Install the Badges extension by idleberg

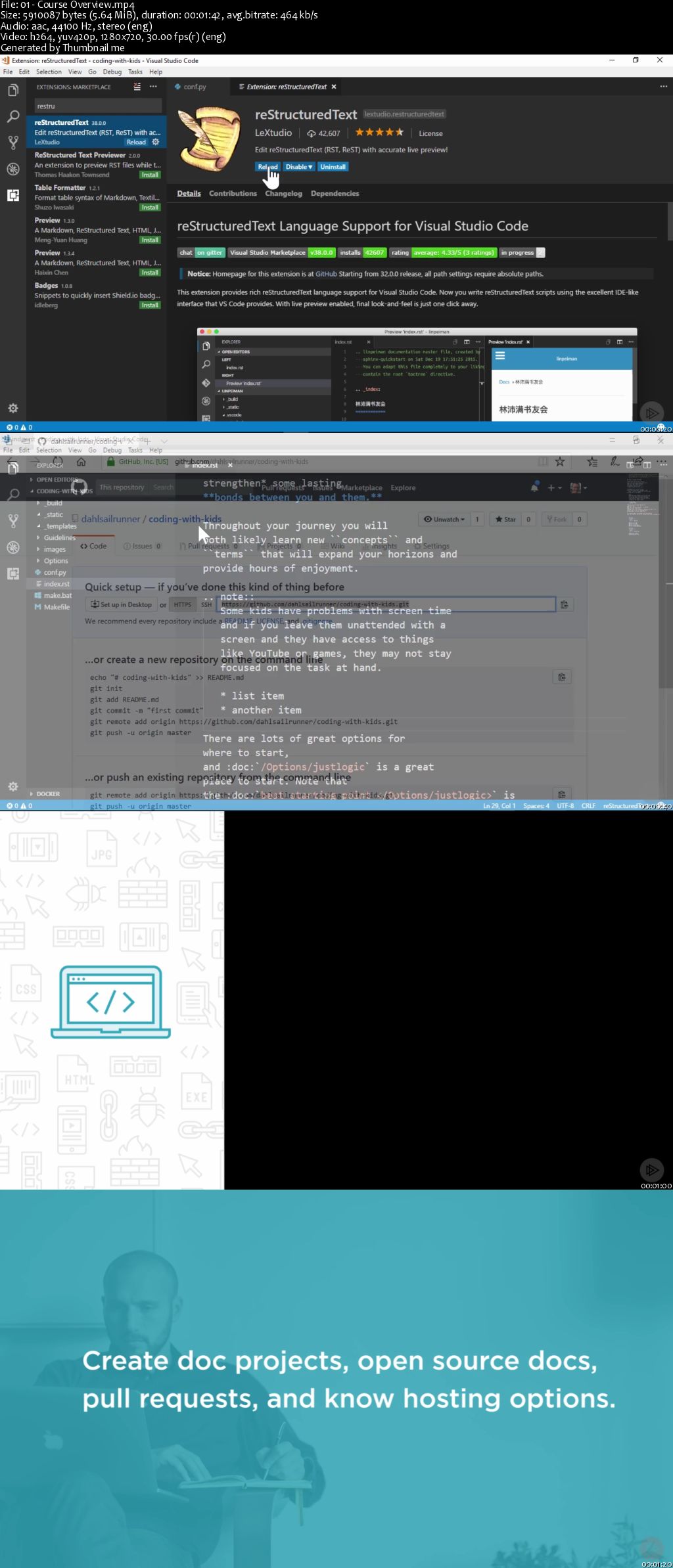[x=150, y=305]
